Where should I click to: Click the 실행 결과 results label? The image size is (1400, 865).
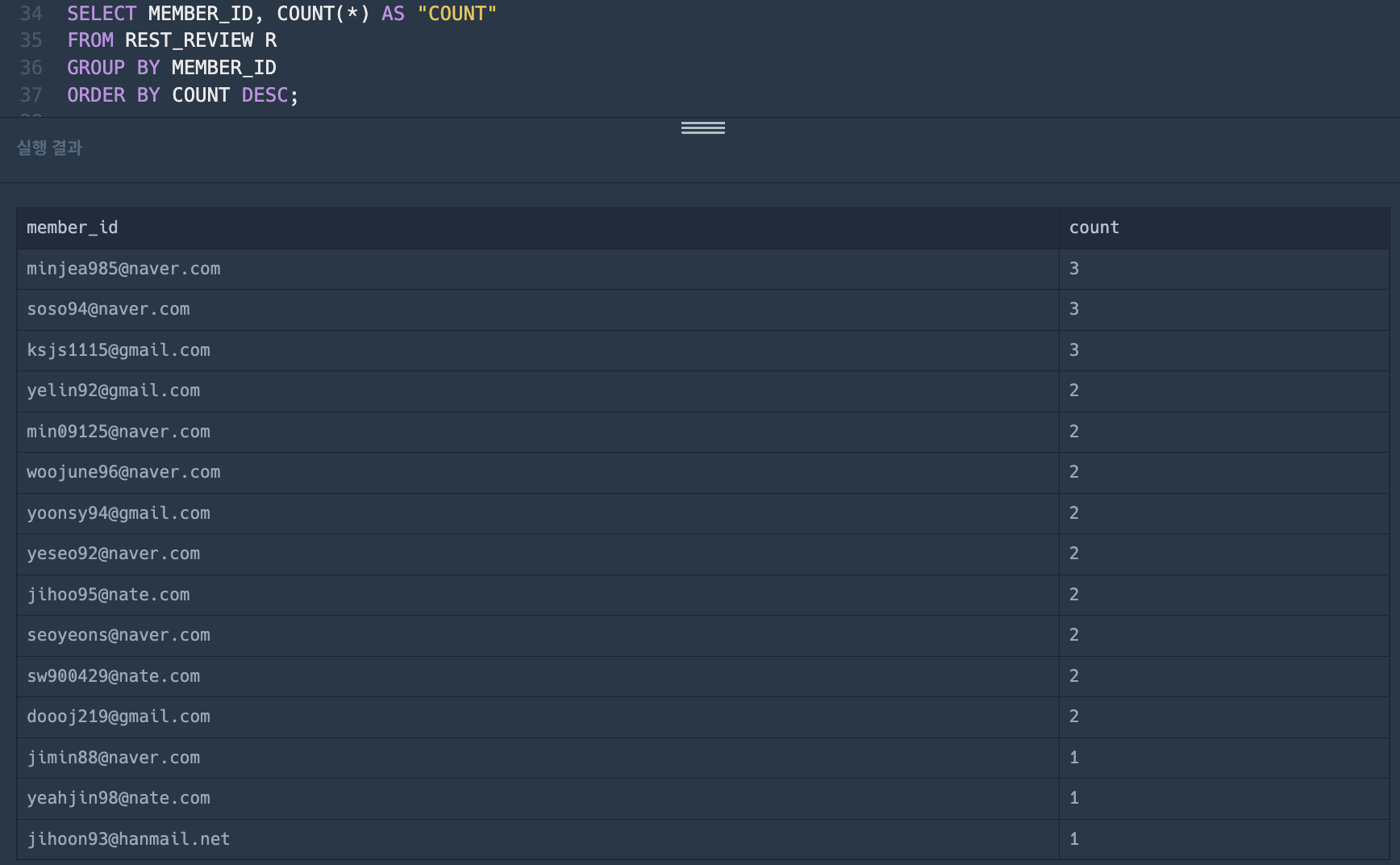[x=50, y=148]
